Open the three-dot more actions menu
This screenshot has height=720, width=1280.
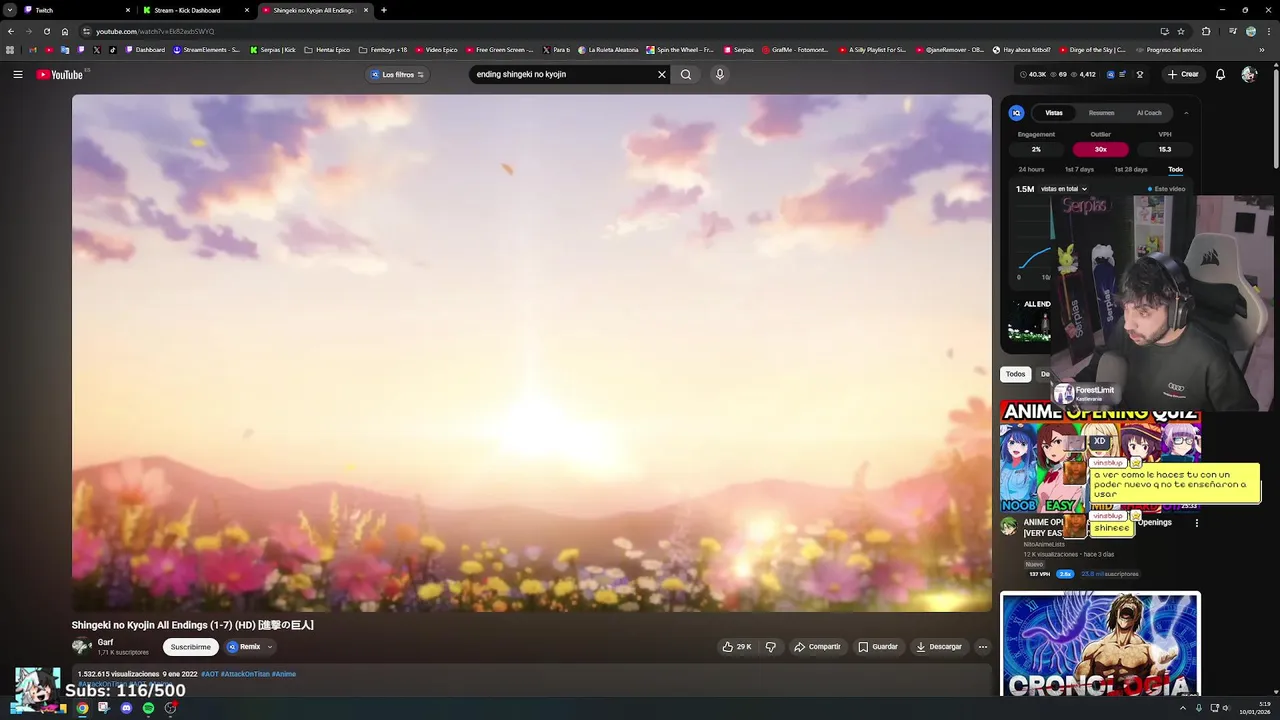(x=982, y=647)
